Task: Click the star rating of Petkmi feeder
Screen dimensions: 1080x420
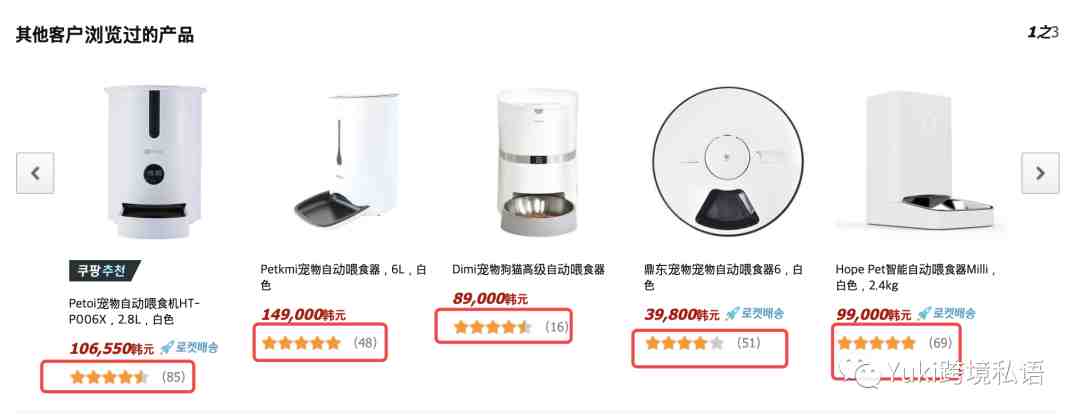Action: coord(301,343)
